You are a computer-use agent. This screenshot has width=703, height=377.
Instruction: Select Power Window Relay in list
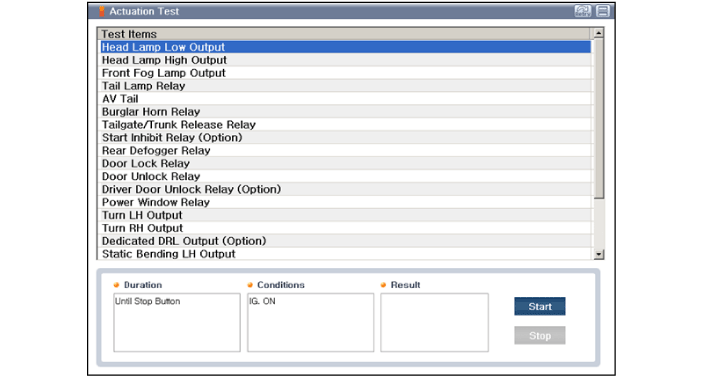pyautogui.click(x=345, y=202)
